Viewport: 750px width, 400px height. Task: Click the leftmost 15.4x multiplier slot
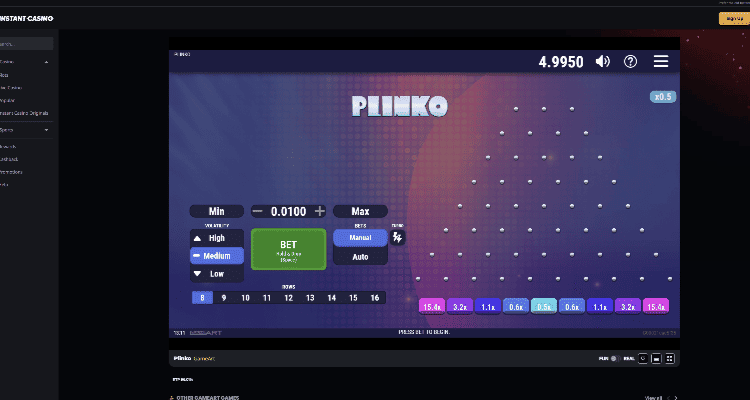(x=432, y=306)
